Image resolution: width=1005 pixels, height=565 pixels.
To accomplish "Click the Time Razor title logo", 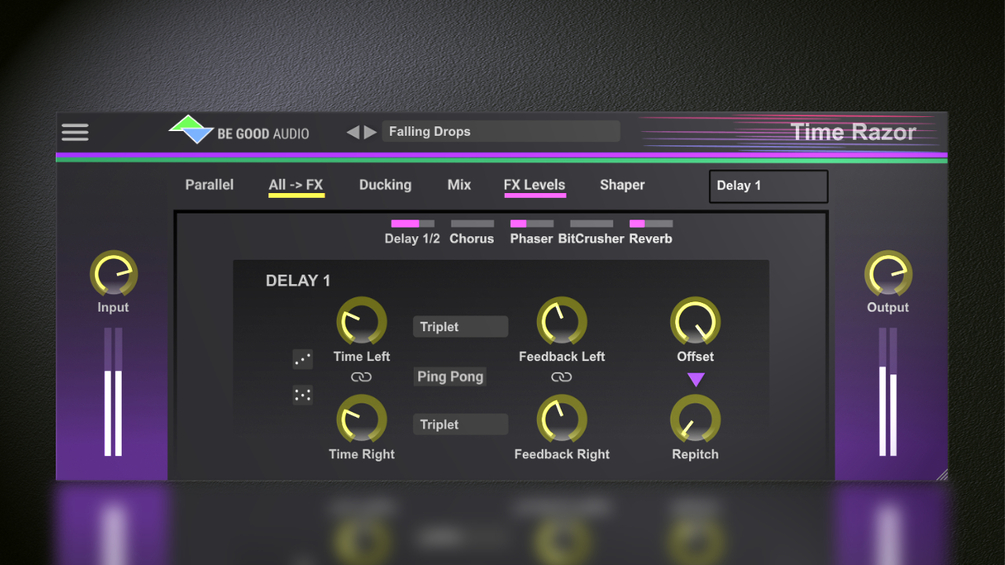I will 853,132.
